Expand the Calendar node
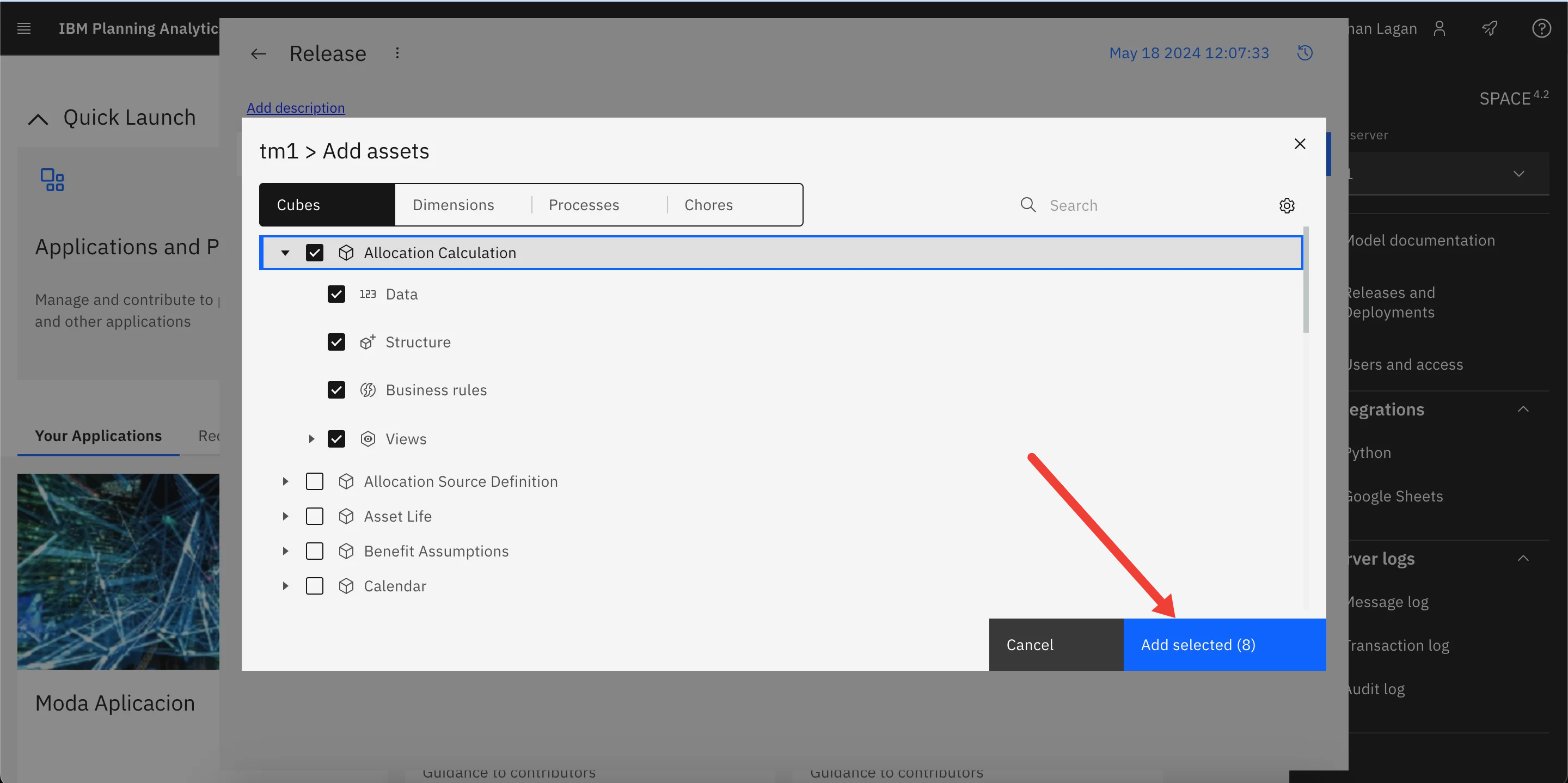 click(285, 586)
